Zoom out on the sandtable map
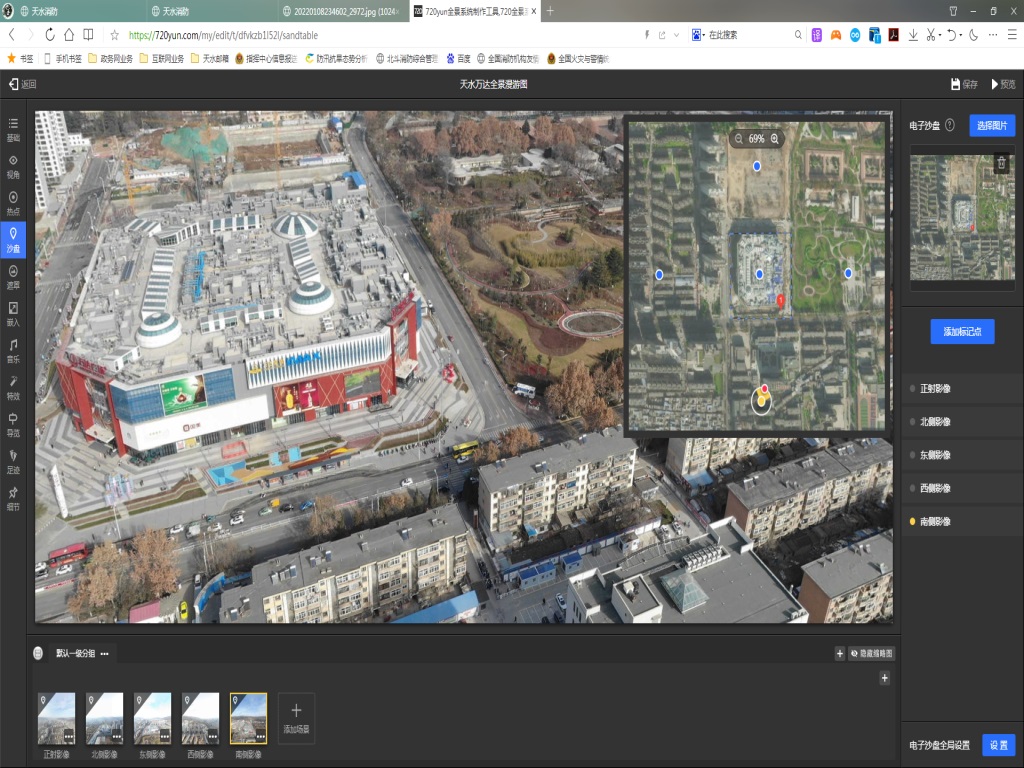 (x=738, y=139)
